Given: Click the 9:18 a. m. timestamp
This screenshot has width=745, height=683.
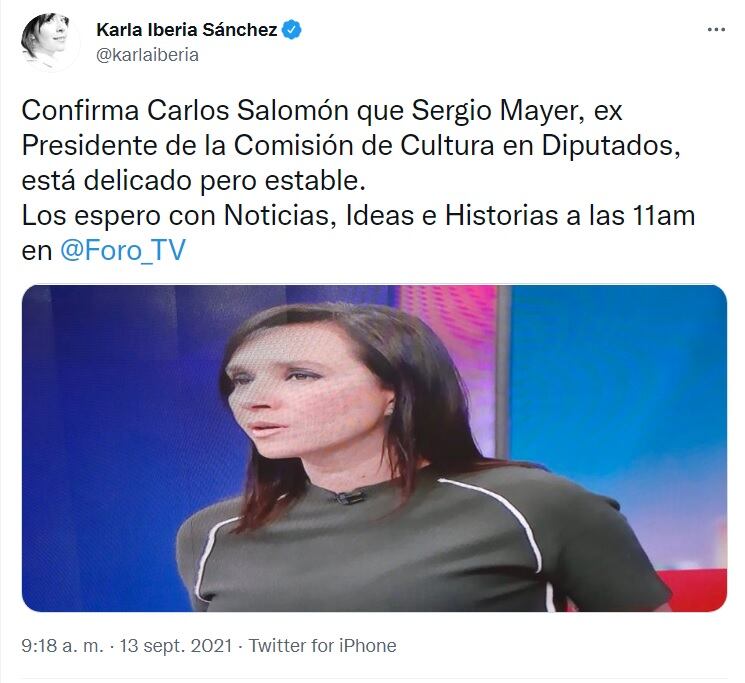Looking at the screenshot, I should click(62, 645).
